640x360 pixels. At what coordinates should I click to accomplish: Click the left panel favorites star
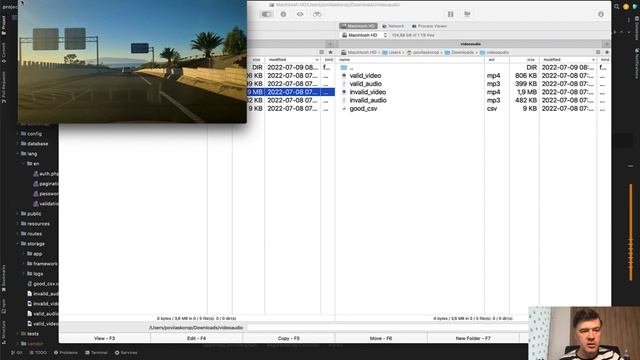[x=331, y=52]
